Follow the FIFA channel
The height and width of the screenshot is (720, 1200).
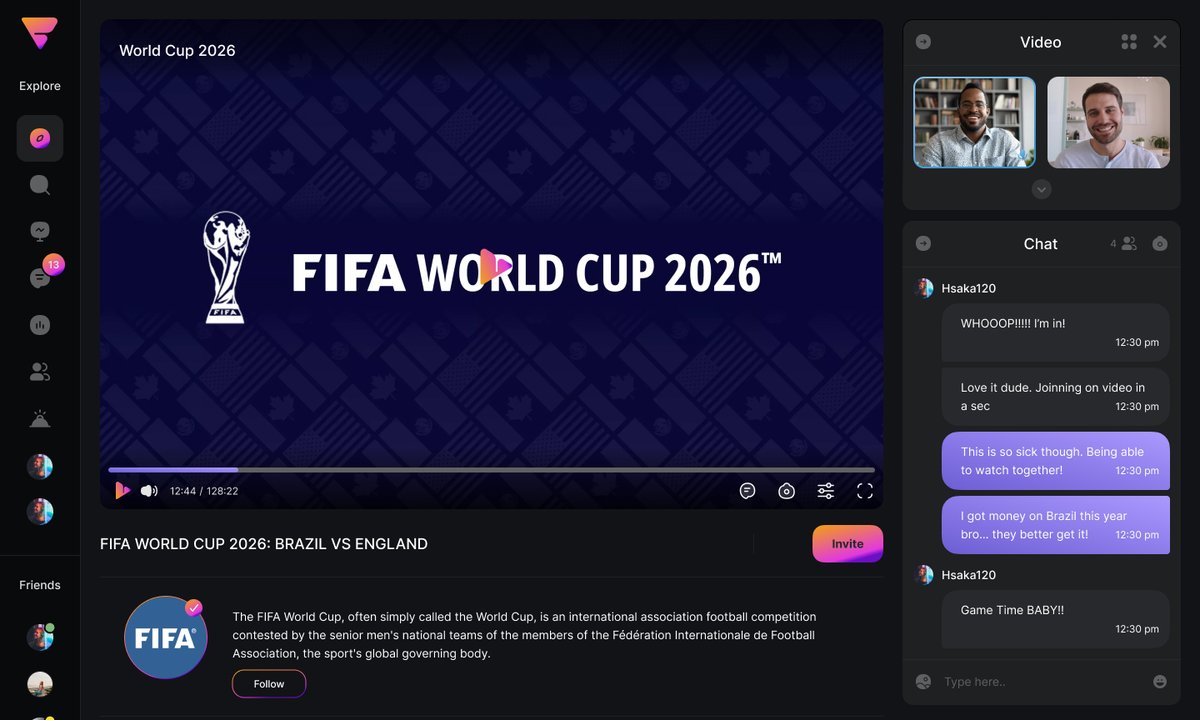(269, 684)
